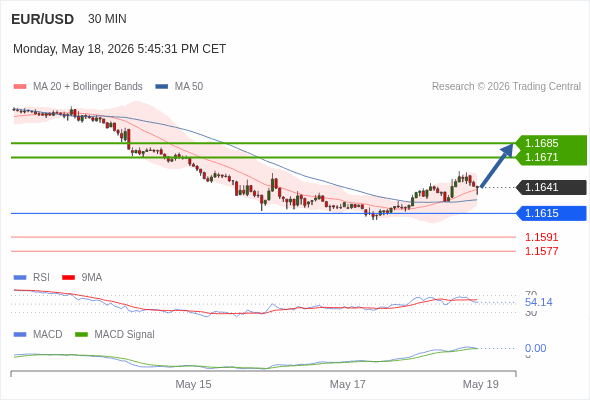Click the MA 20 + Bollinger Bands legend swatch
This screenshot has height=400, width=590.
tap(20, 87)
